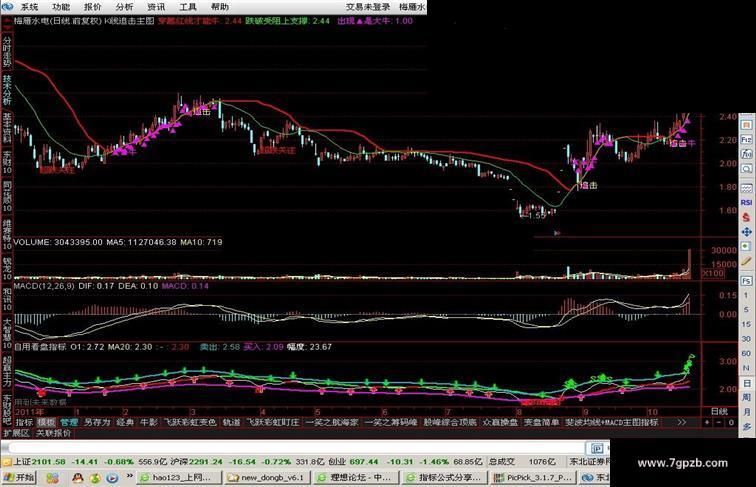Select the 经典 template tab
Viewport: 756px width, 487px height.
[x=125, y=422]
